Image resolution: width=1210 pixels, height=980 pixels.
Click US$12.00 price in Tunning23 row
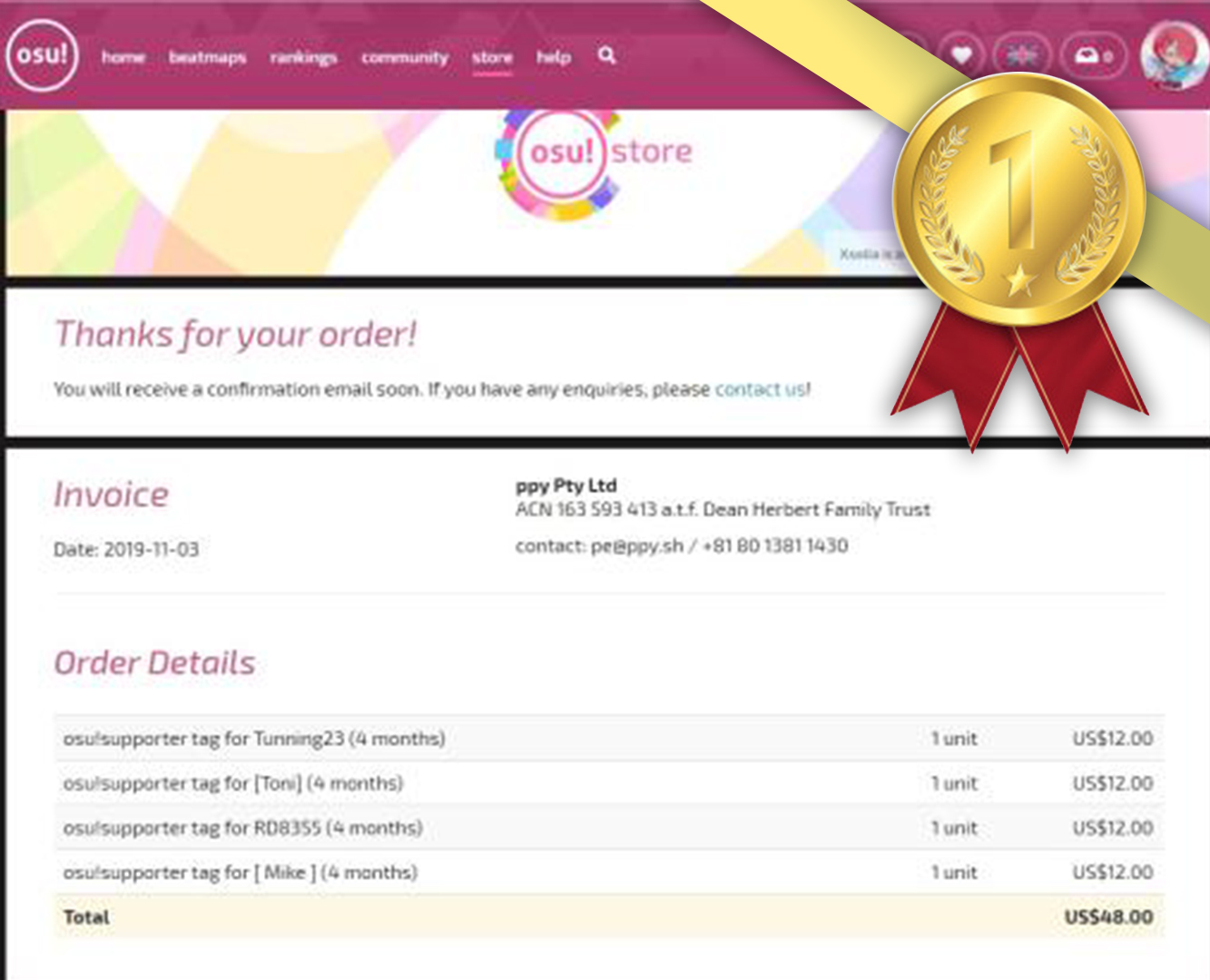pyautogui.click(x=1113, y=739)
